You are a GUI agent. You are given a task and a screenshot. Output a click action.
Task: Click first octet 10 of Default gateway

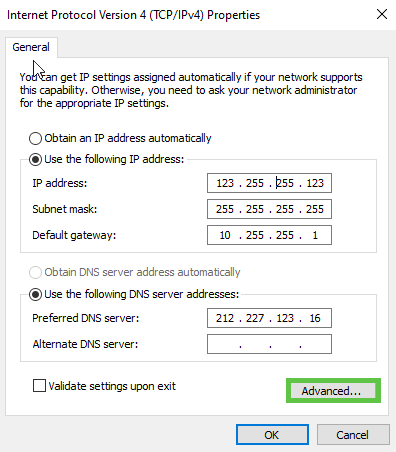[x=225, y=235]
